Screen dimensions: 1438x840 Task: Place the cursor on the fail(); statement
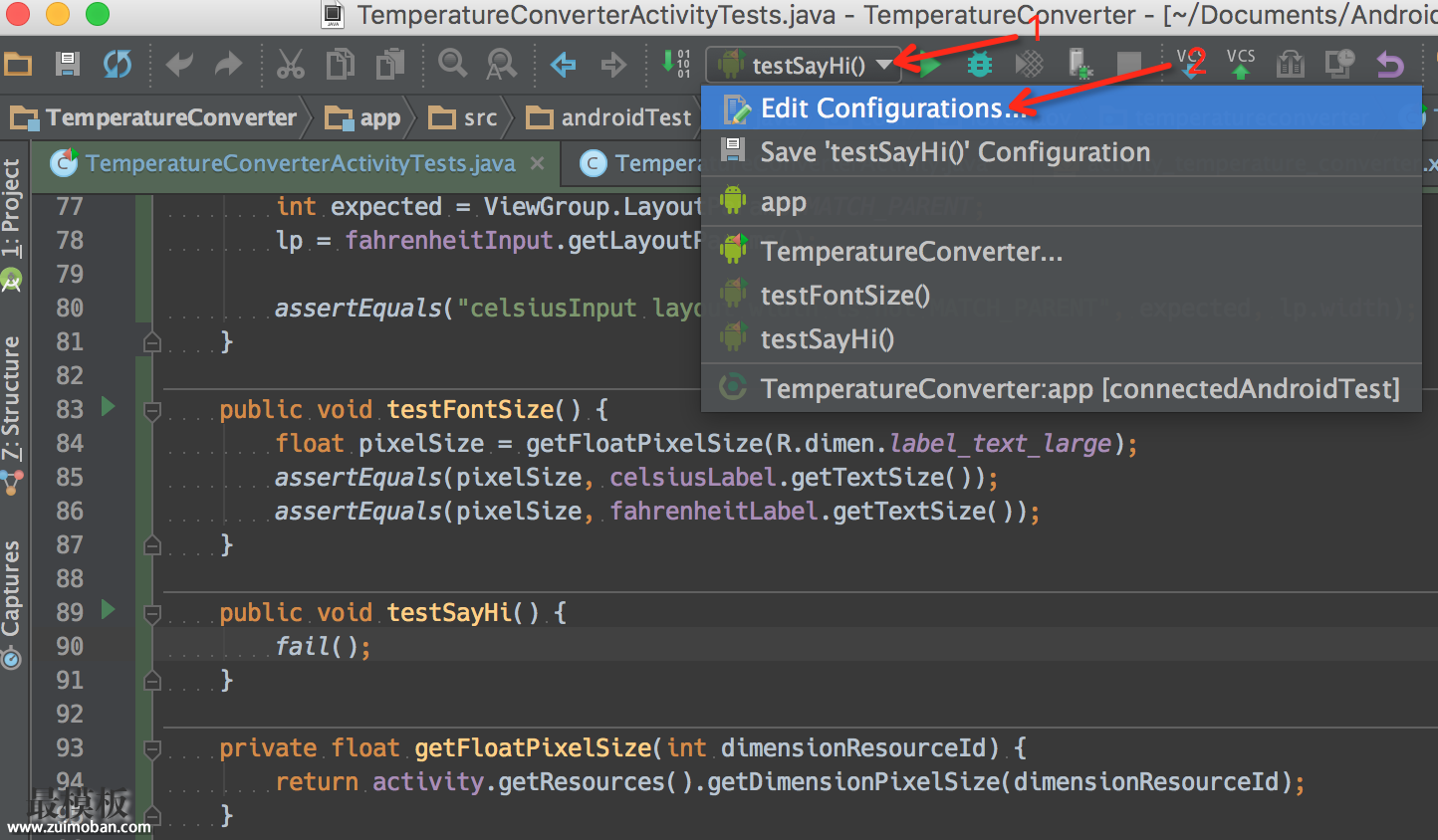[x=323, y=647]
